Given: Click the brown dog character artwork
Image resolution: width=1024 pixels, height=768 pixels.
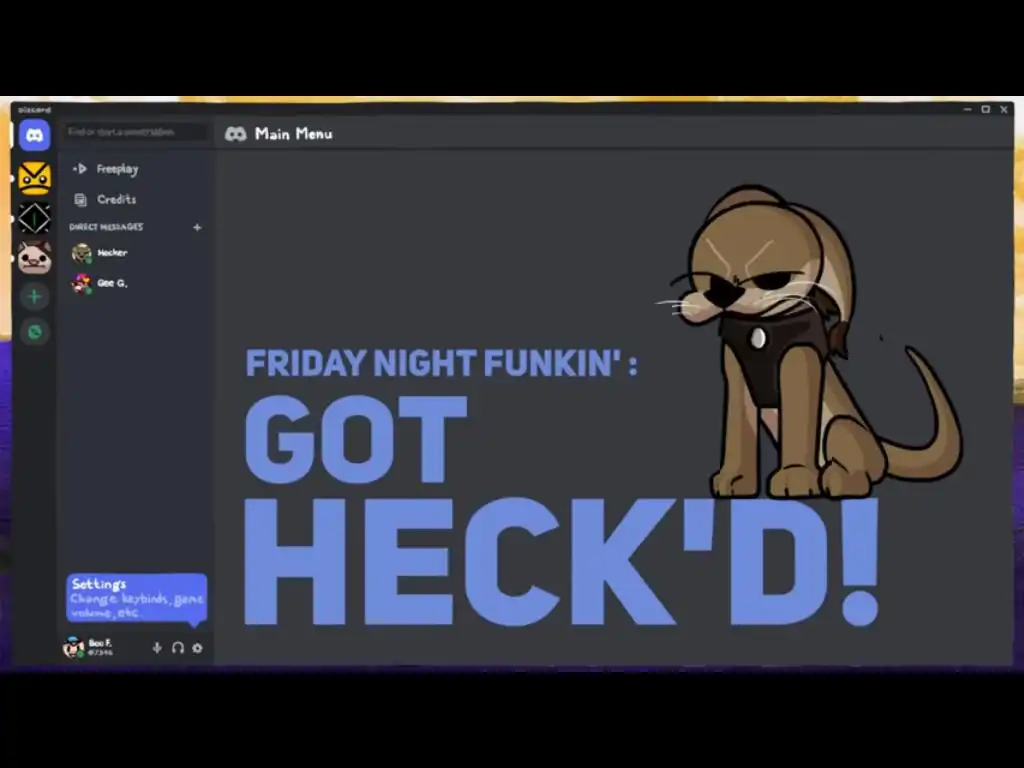Looking at the screenshot, I should (x=808, y=342).
